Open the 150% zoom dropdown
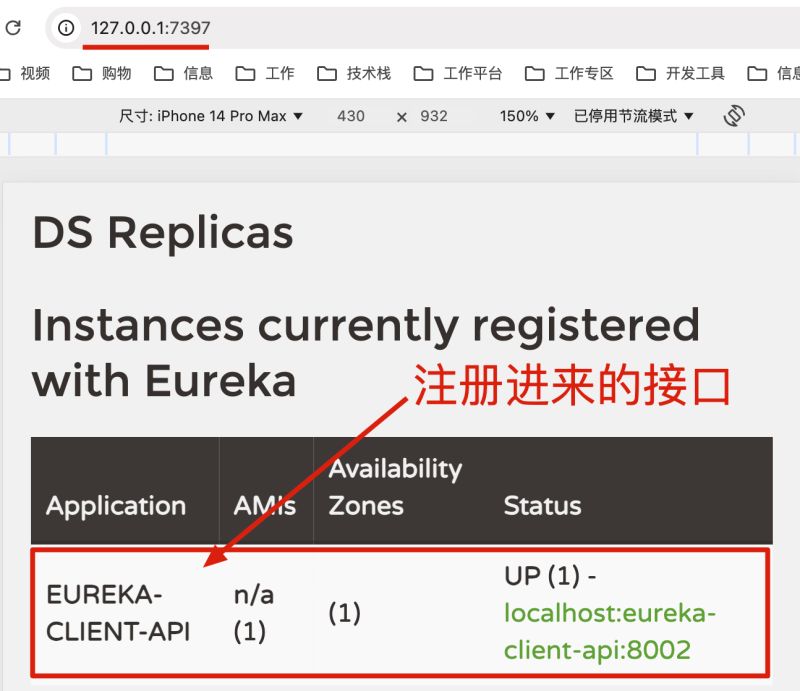Image resolution: width=800 pixels, height=691 pixels. click(527, 116)
